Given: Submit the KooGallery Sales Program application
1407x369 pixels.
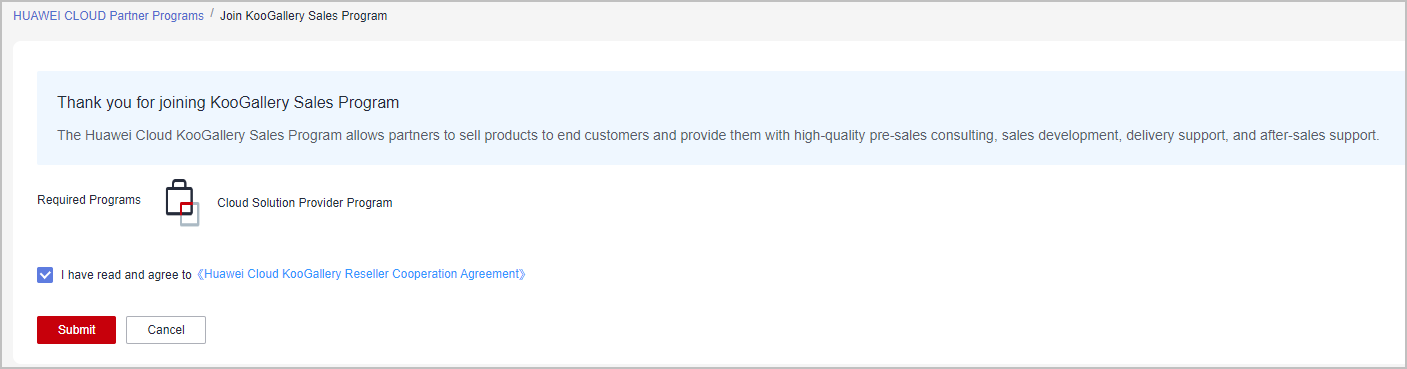Looking at the screenshot, I should (76, 330).
